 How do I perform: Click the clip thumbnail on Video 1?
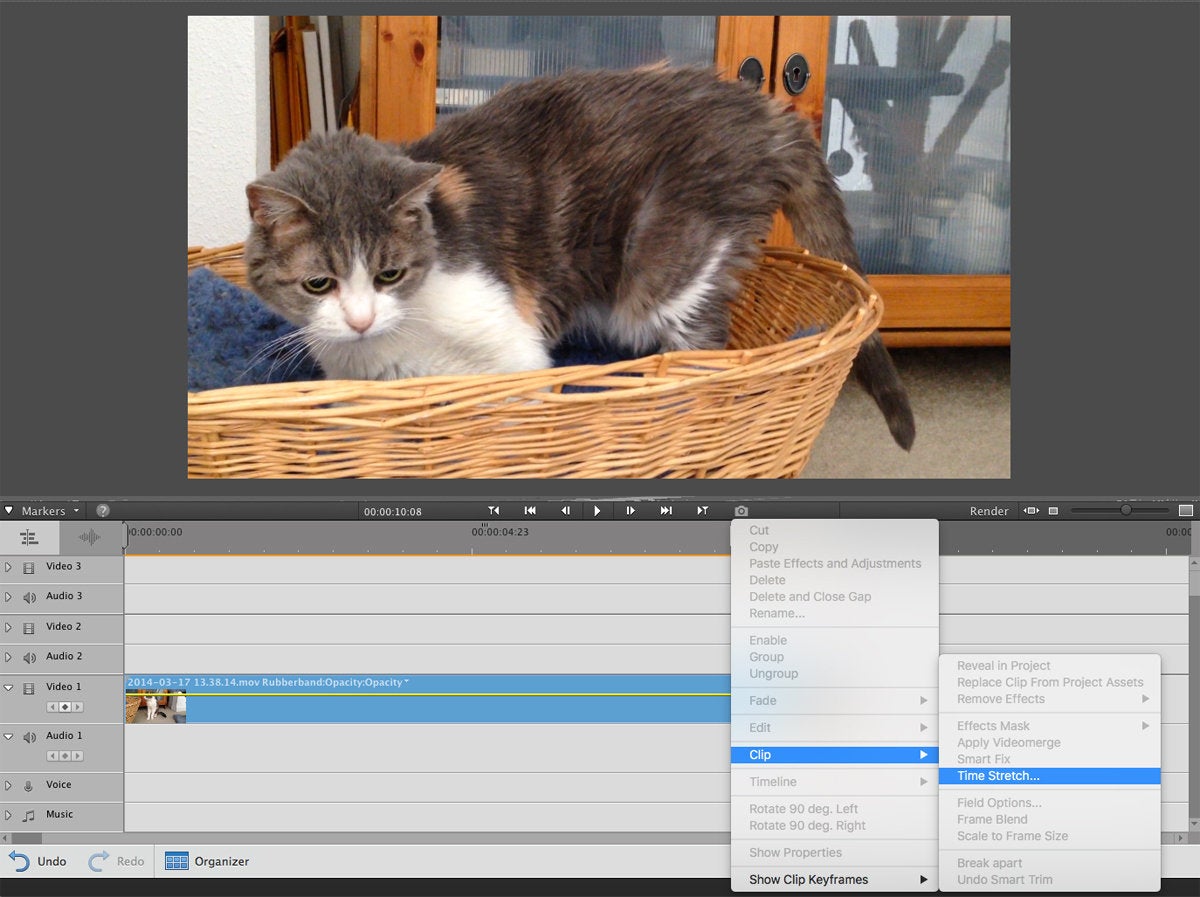coord(156,706)
